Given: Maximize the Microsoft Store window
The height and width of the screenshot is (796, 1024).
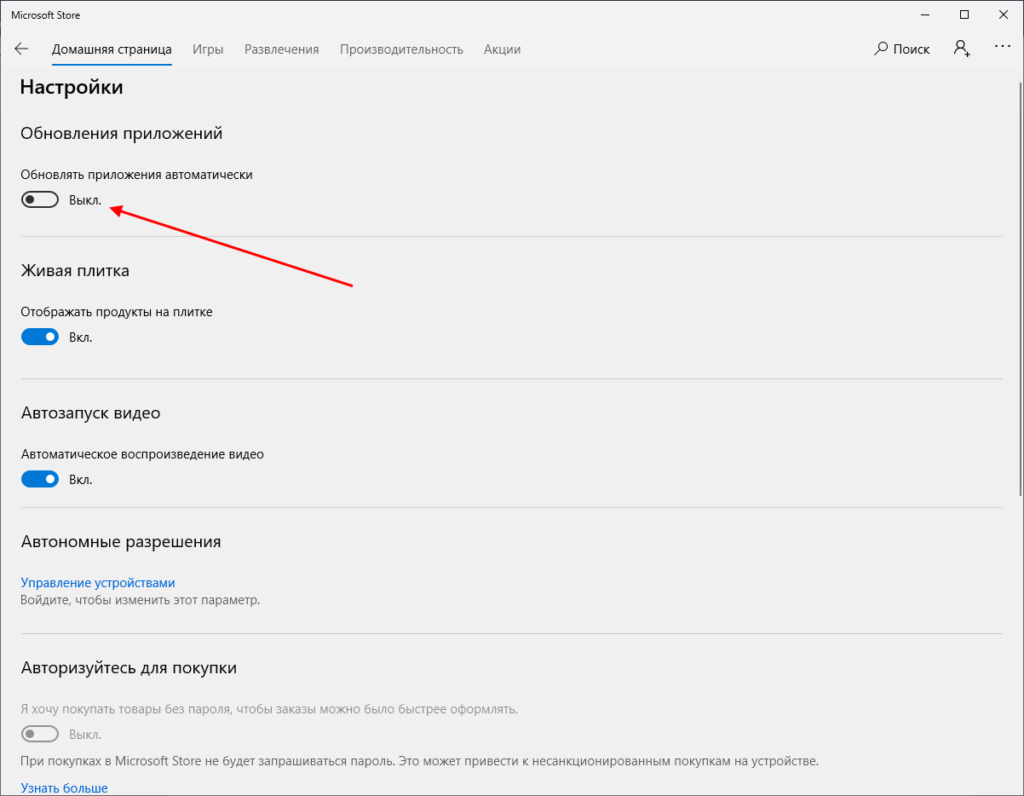Looking at the screenshot, I should click(x=964, y=14).
